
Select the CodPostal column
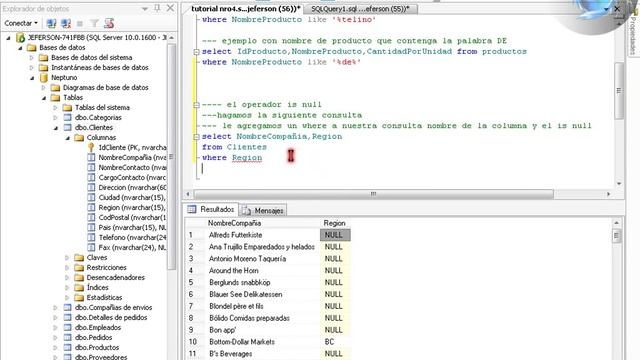coord(132,218)
